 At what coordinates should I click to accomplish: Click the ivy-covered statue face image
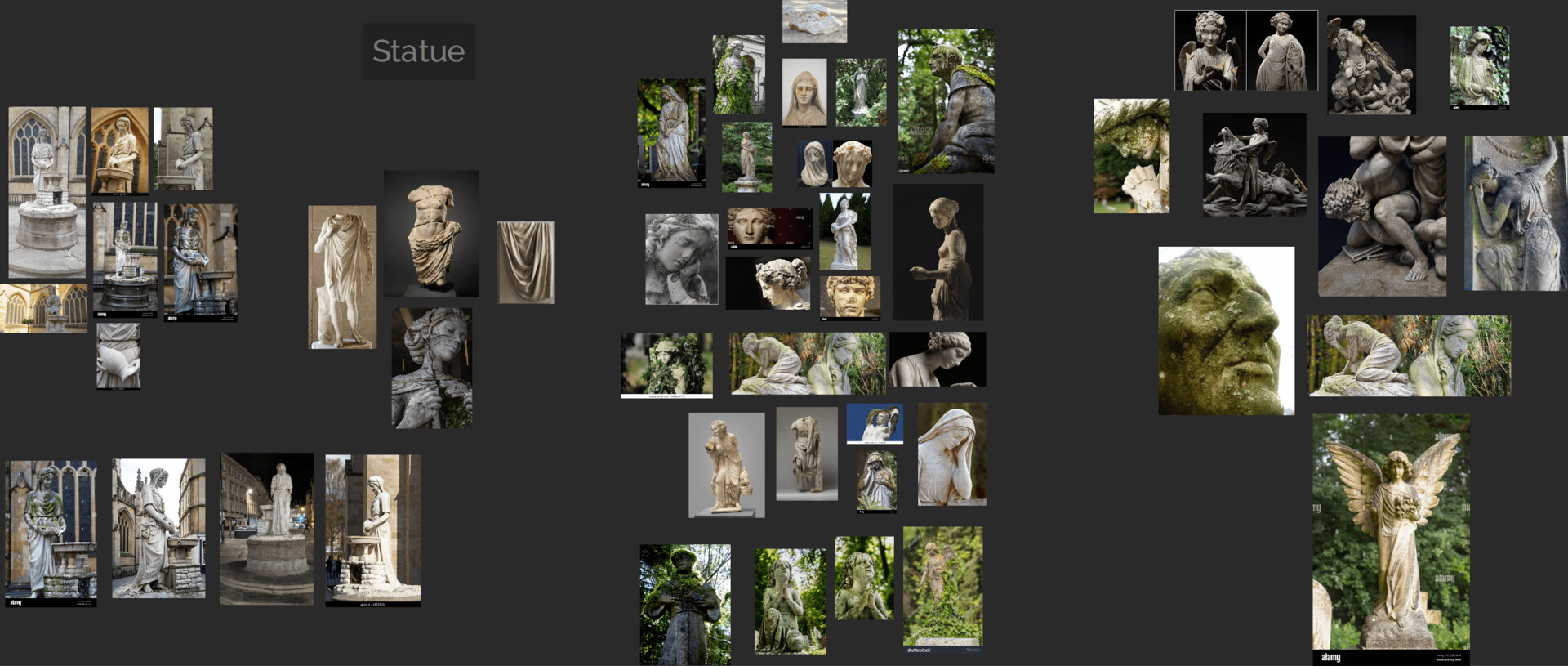(666, 364)
